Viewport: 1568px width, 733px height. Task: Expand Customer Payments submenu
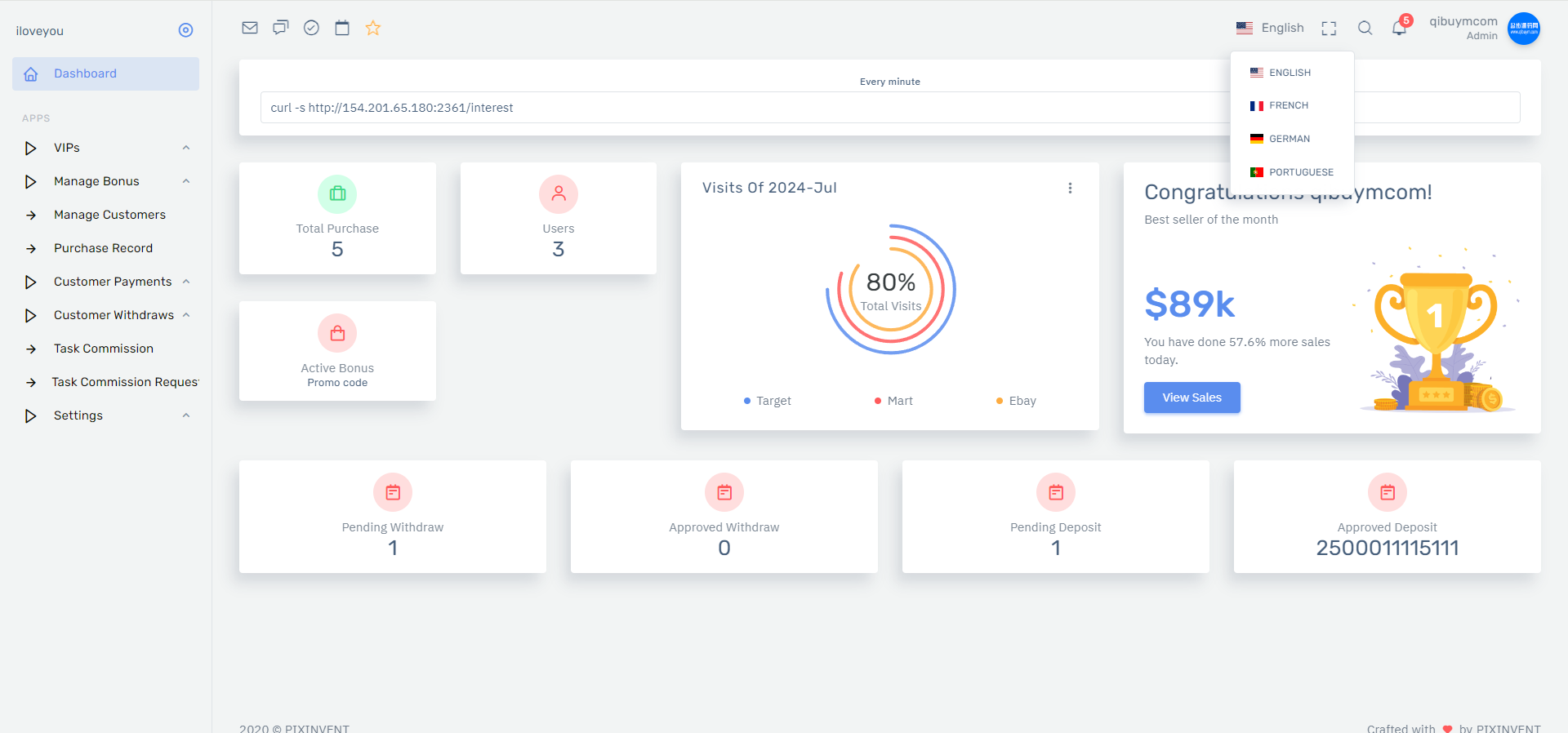pos(106,282)
